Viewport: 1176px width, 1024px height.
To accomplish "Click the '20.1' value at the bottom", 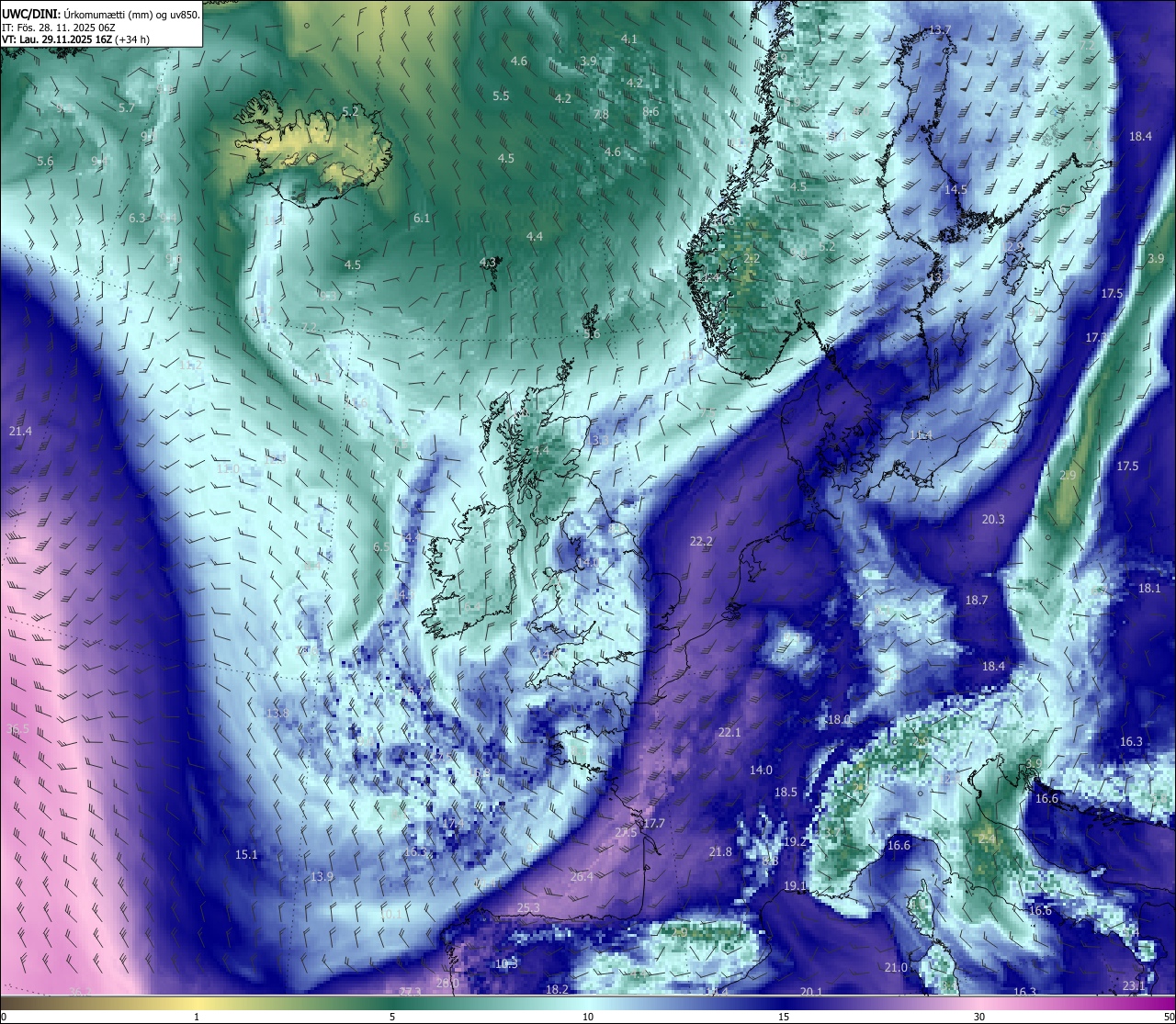I will [x=811, y=992].
